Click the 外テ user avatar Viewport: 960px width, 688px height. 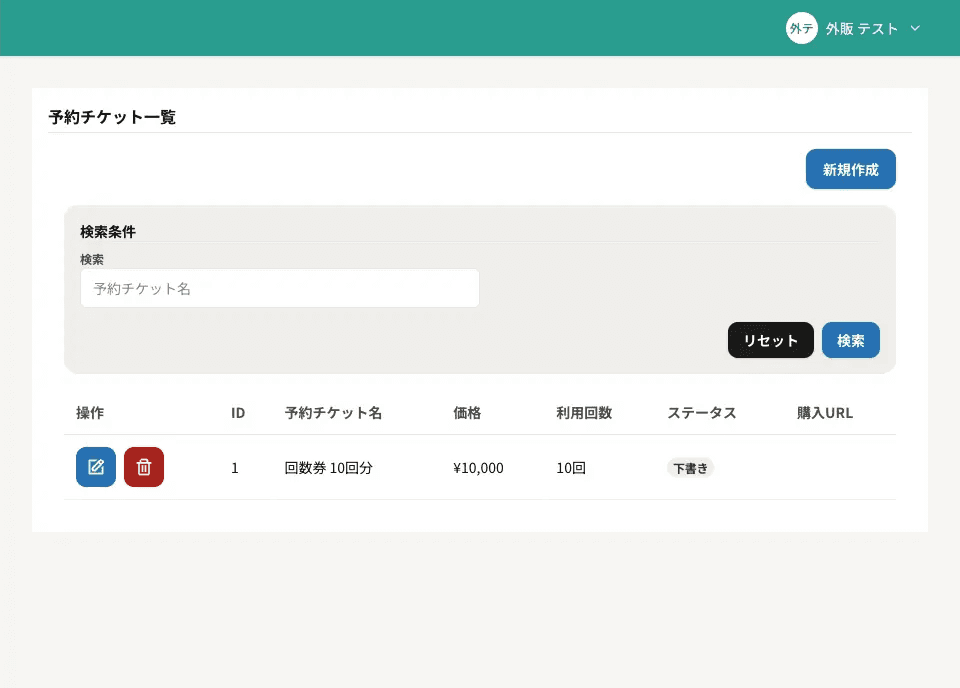801,28
